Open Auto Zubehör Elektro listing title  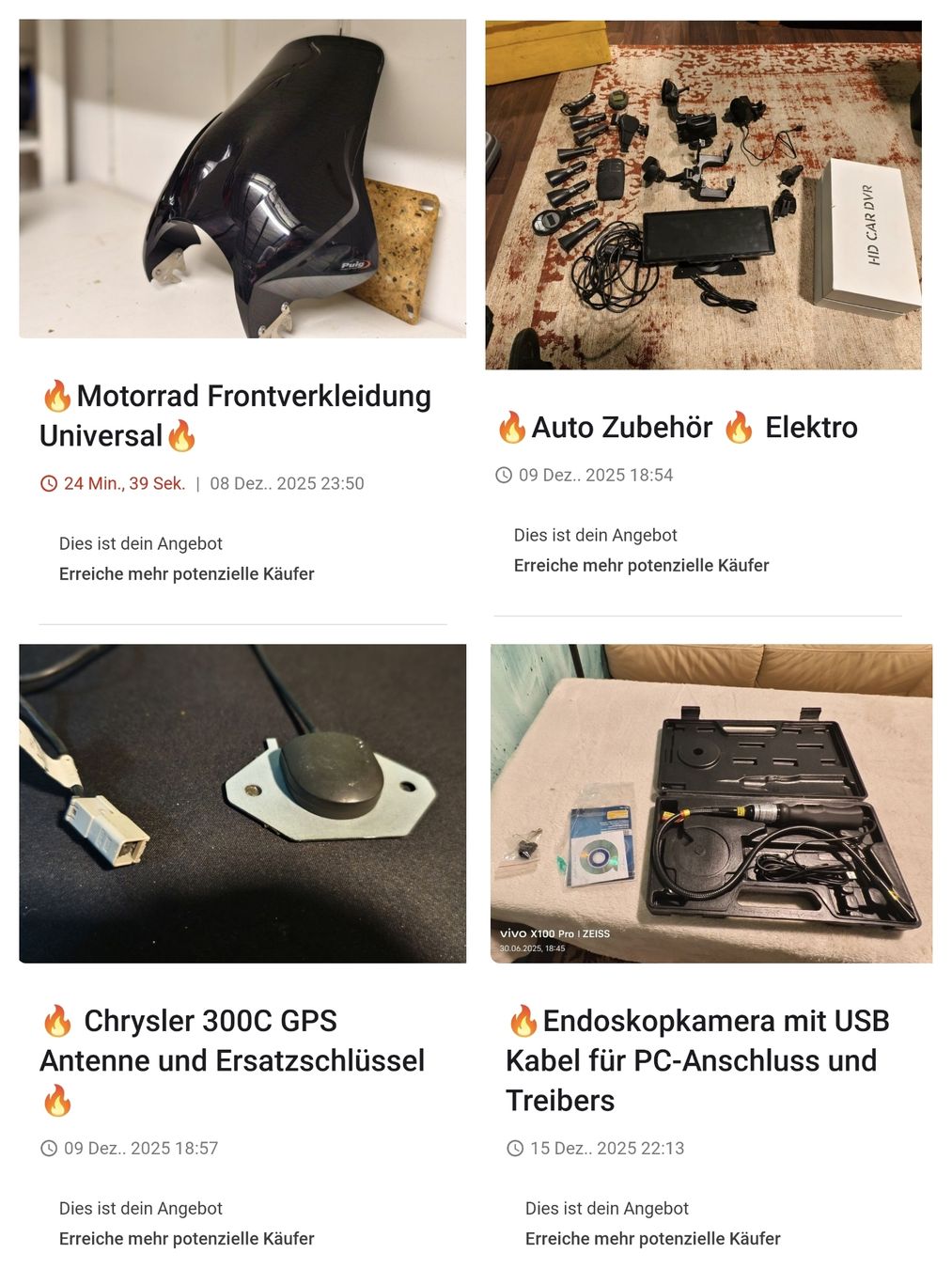click(677, 427)
